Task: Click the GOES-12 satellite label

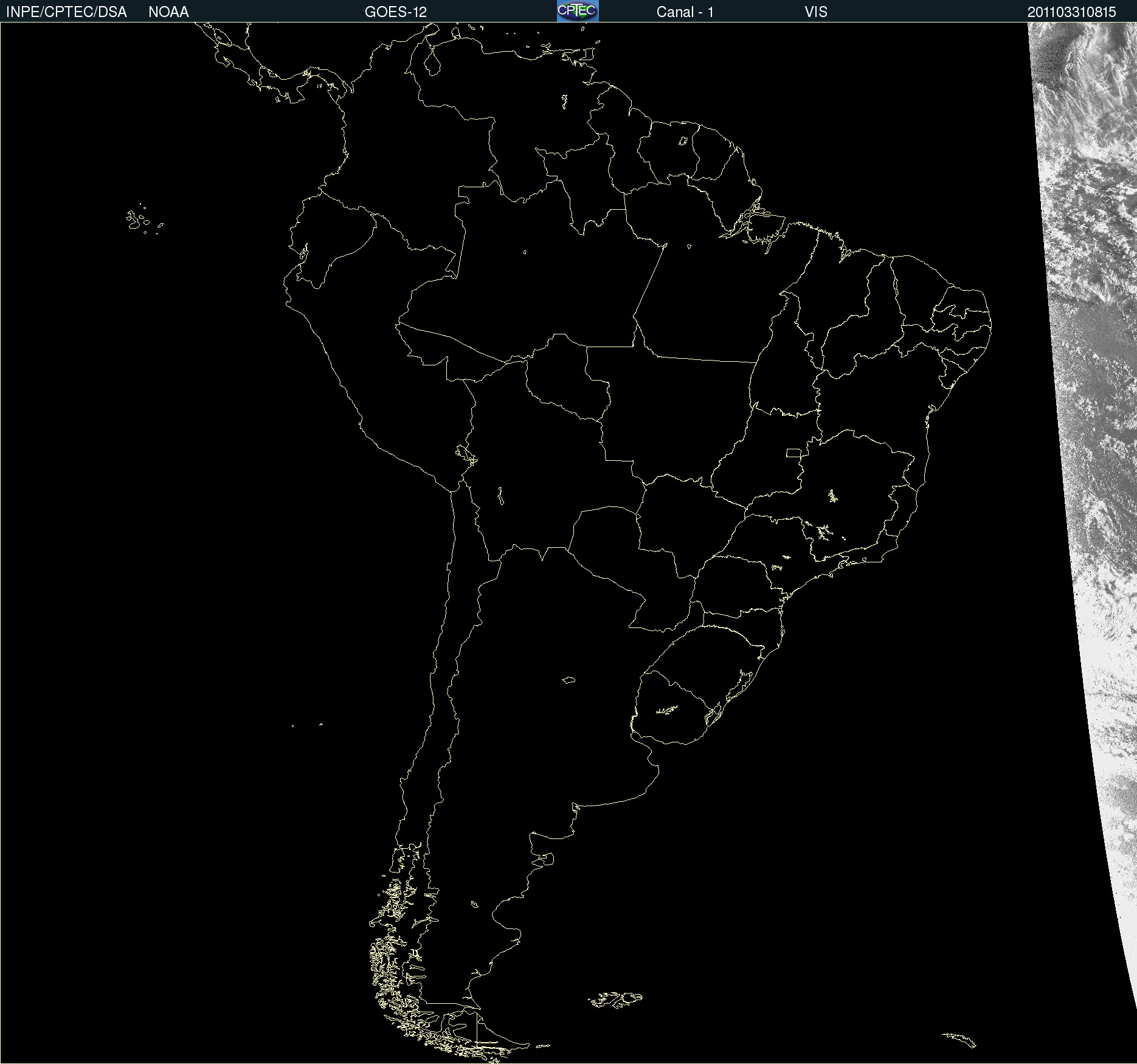Action: point(396,12)
